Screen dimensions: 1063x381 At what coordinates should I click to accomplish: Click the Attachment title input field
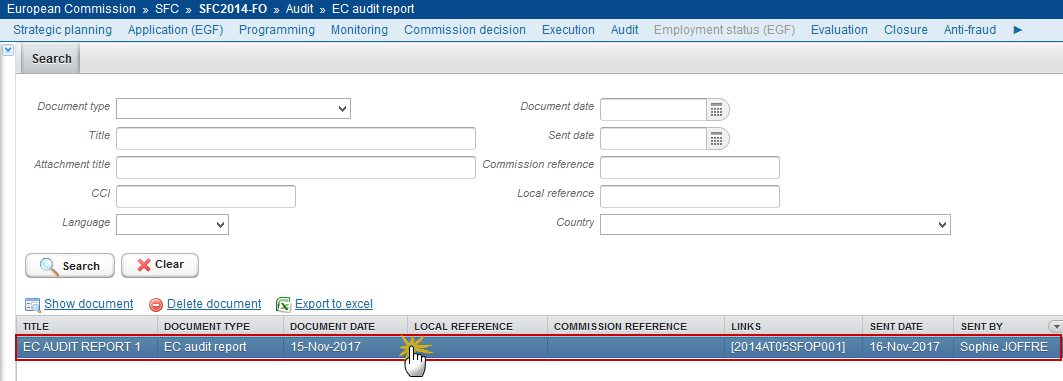tap(296, 167)
